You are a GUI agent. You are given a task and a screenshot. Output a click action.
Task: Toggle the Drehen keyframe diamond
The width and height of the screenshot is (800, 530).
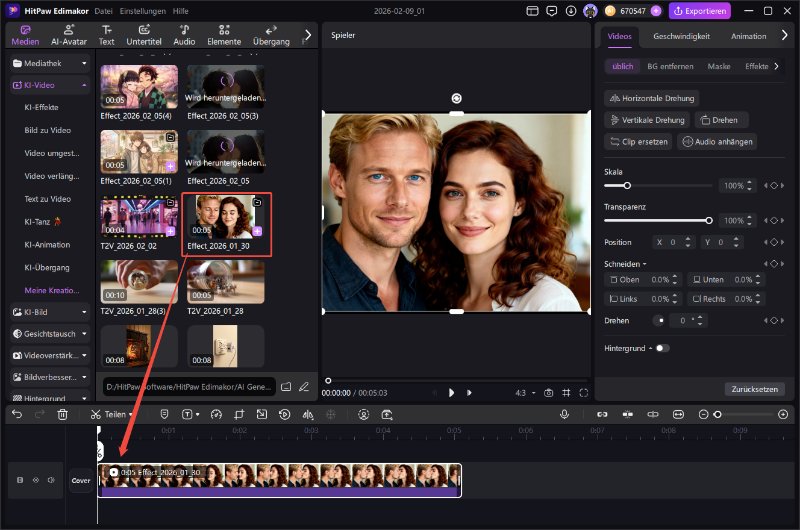coord(774,320)
